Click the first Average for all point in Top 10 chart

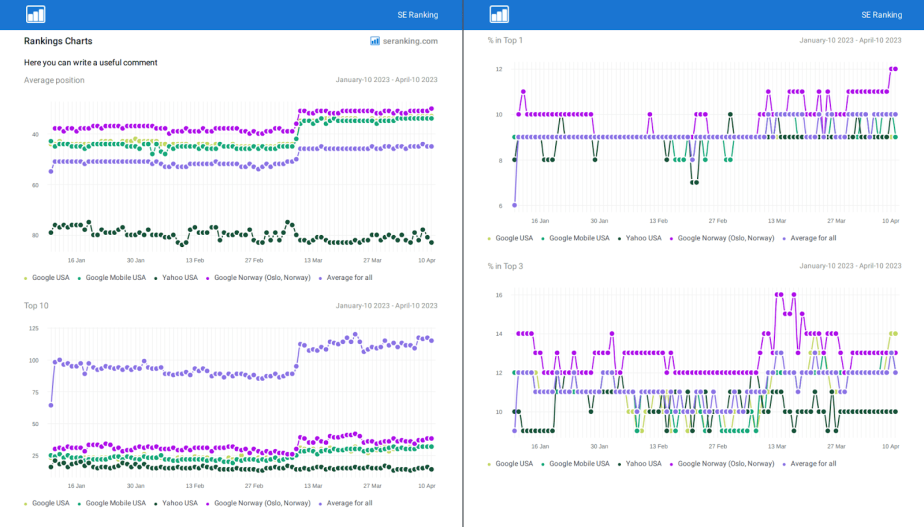pos(51,405)
